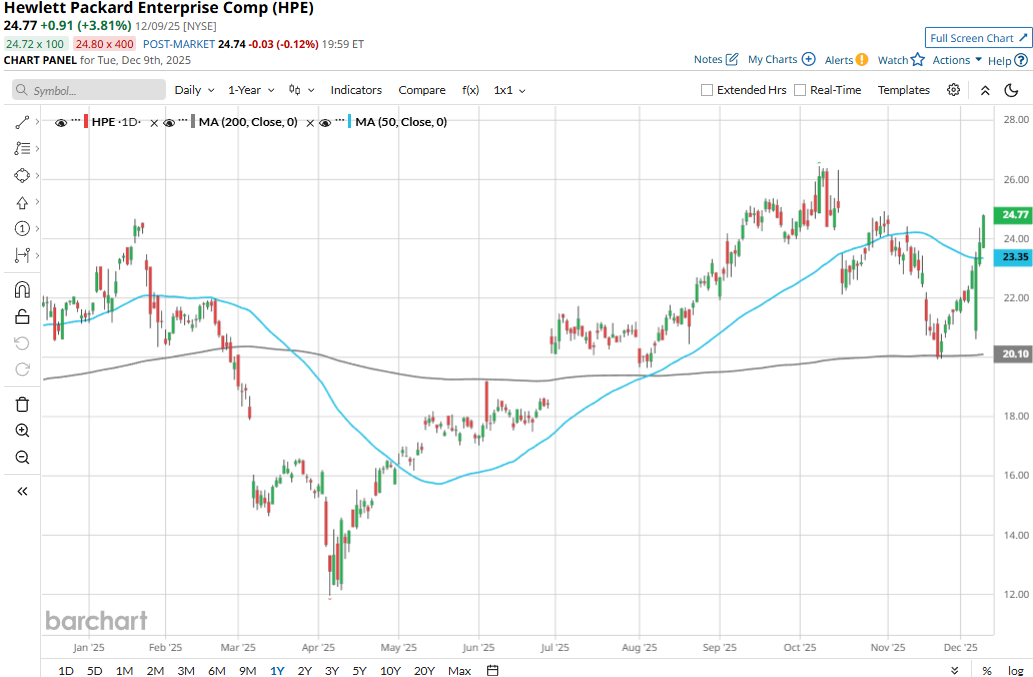Check the Real-Time checkbox
This screenshot has width=1033, height=677.
[x=800, y=90]
